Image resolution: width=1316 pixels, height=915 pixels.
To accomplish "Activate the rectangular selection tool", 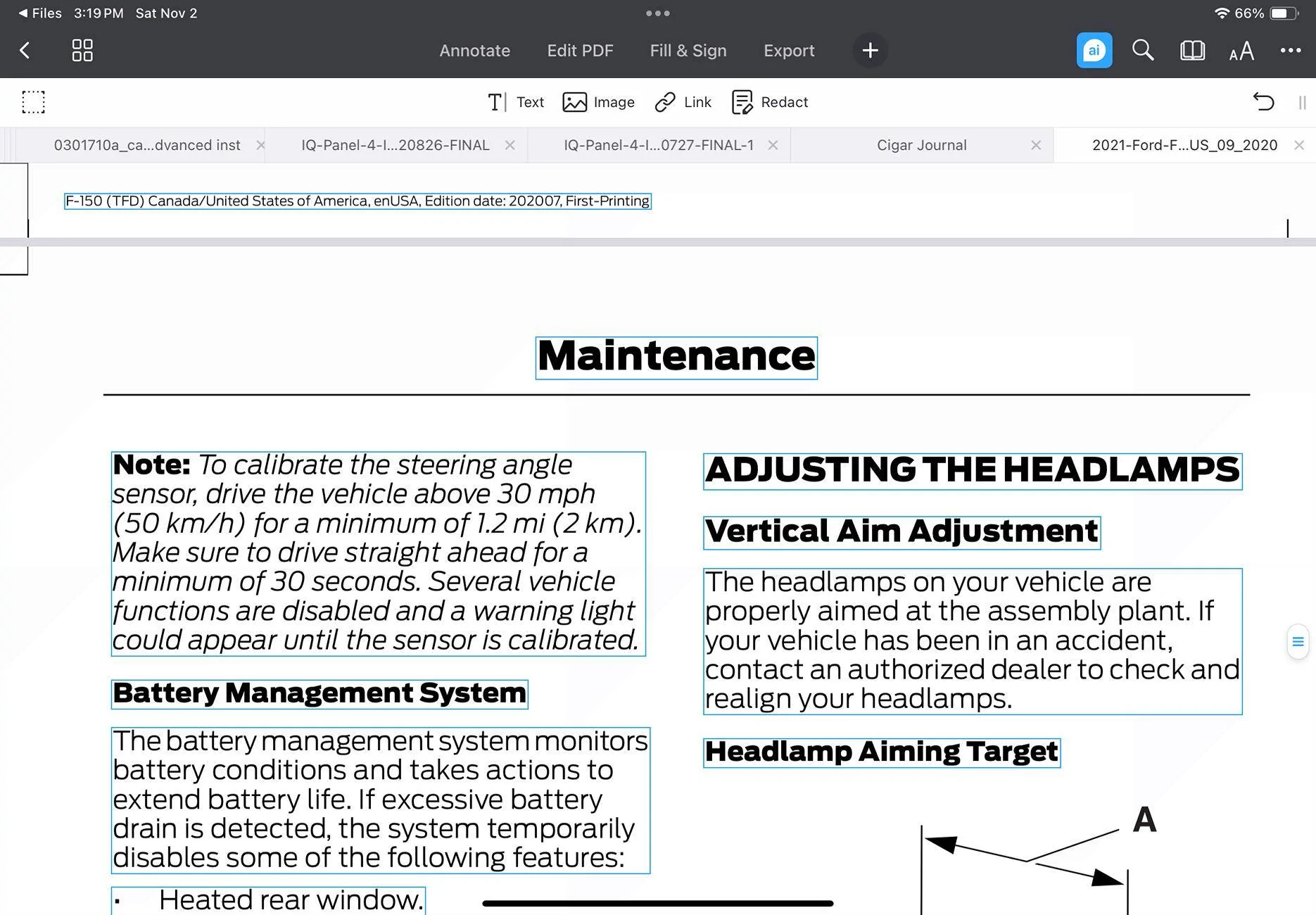I will (33, 102).
